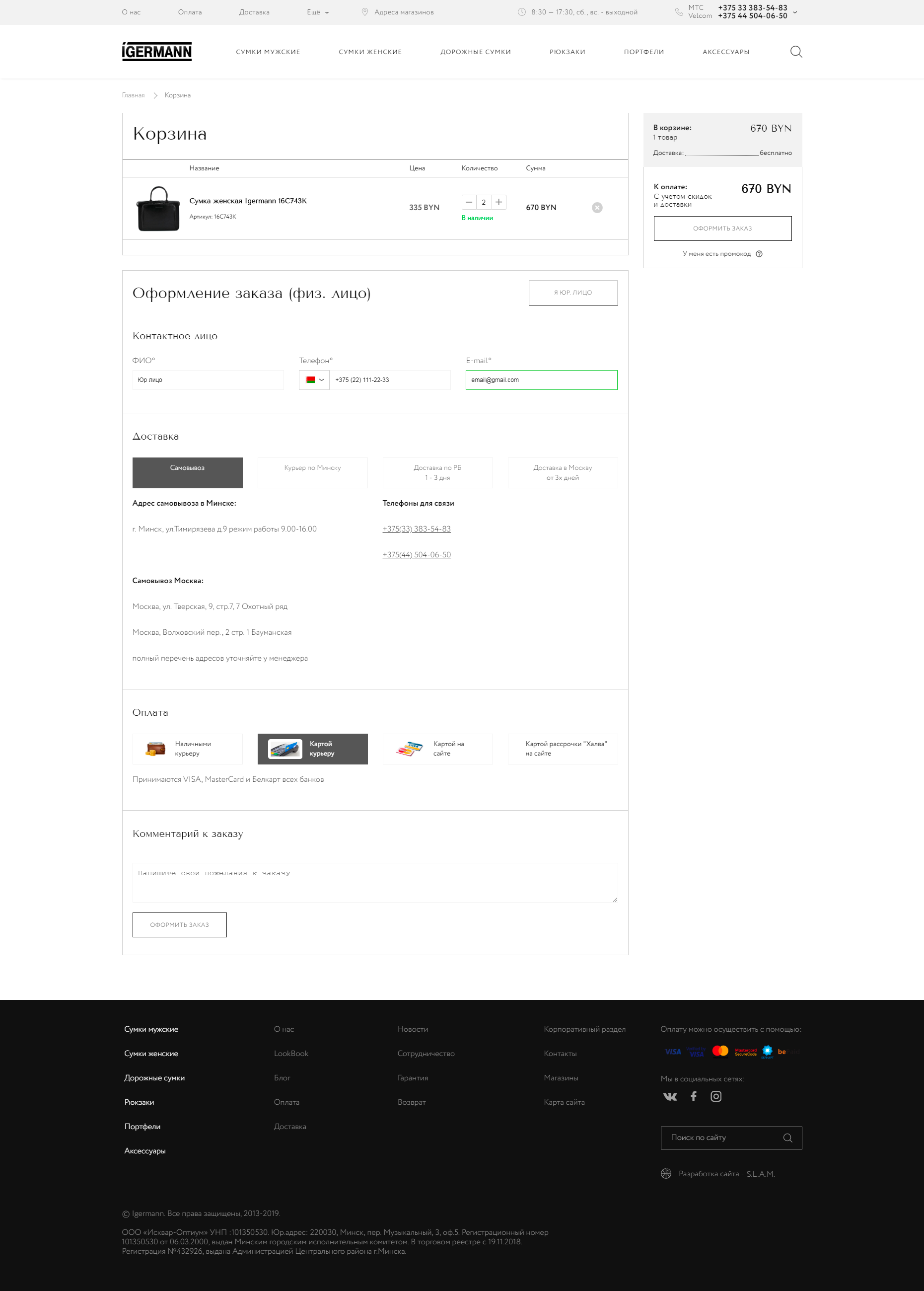924x1291 pixels.
Task: Select Наличными курьеру payment option
Action: click(x=187, y=749)
